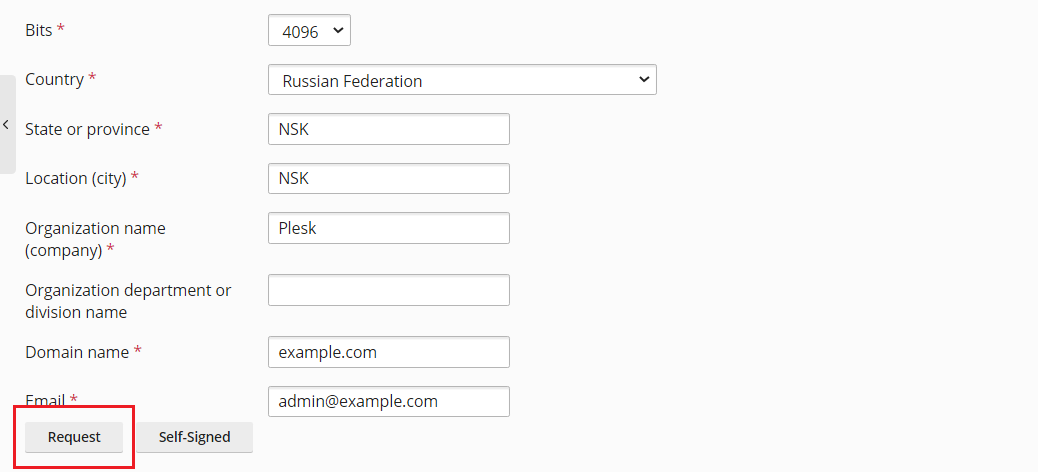Click the "State or province" label
Viewport: 1038px width, 472px height.
point(87,129)
